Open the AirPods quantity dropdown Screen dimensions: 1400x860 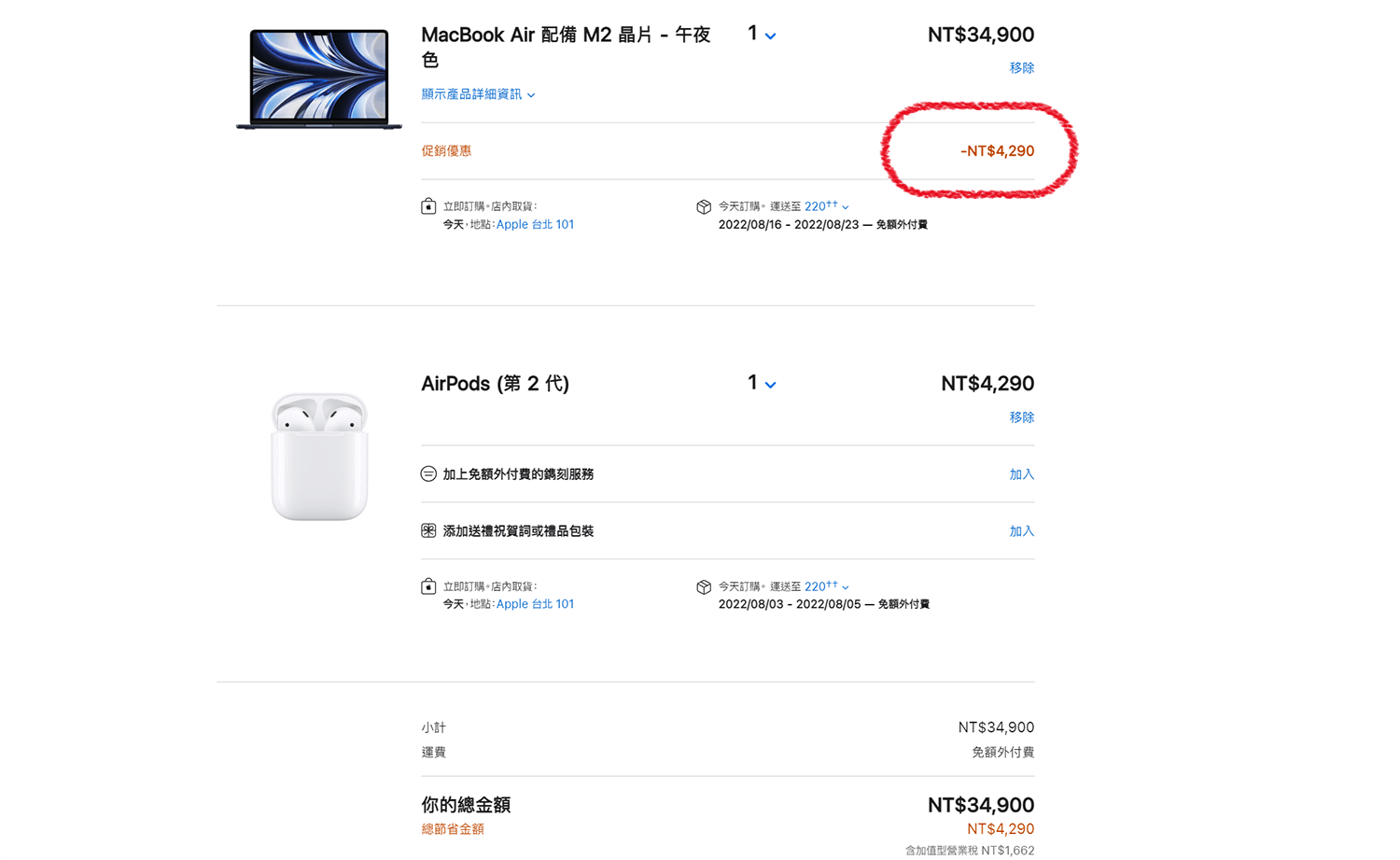(x=762, y=384)
